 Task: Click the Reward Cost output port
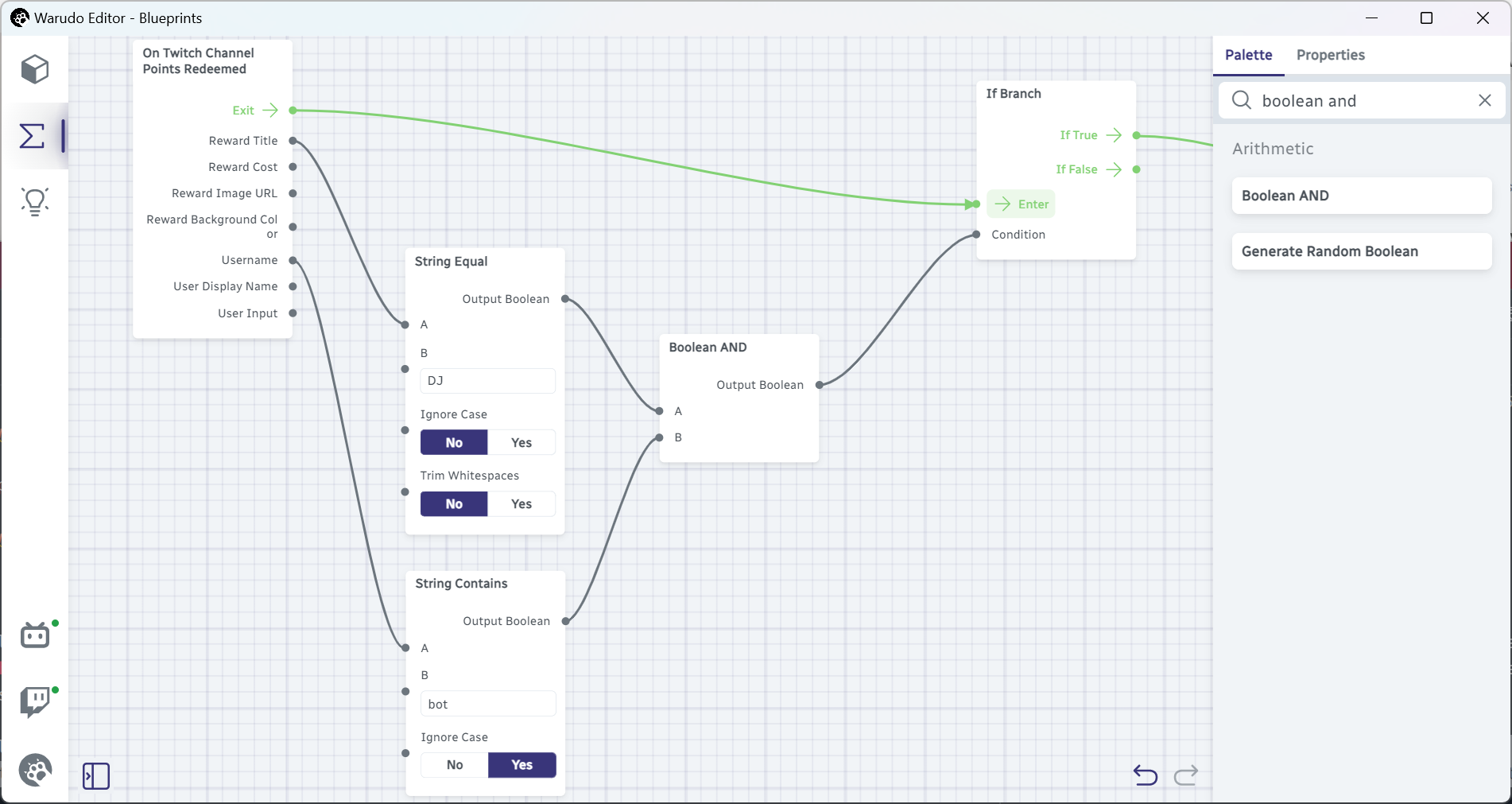click(x=293, y=167)
